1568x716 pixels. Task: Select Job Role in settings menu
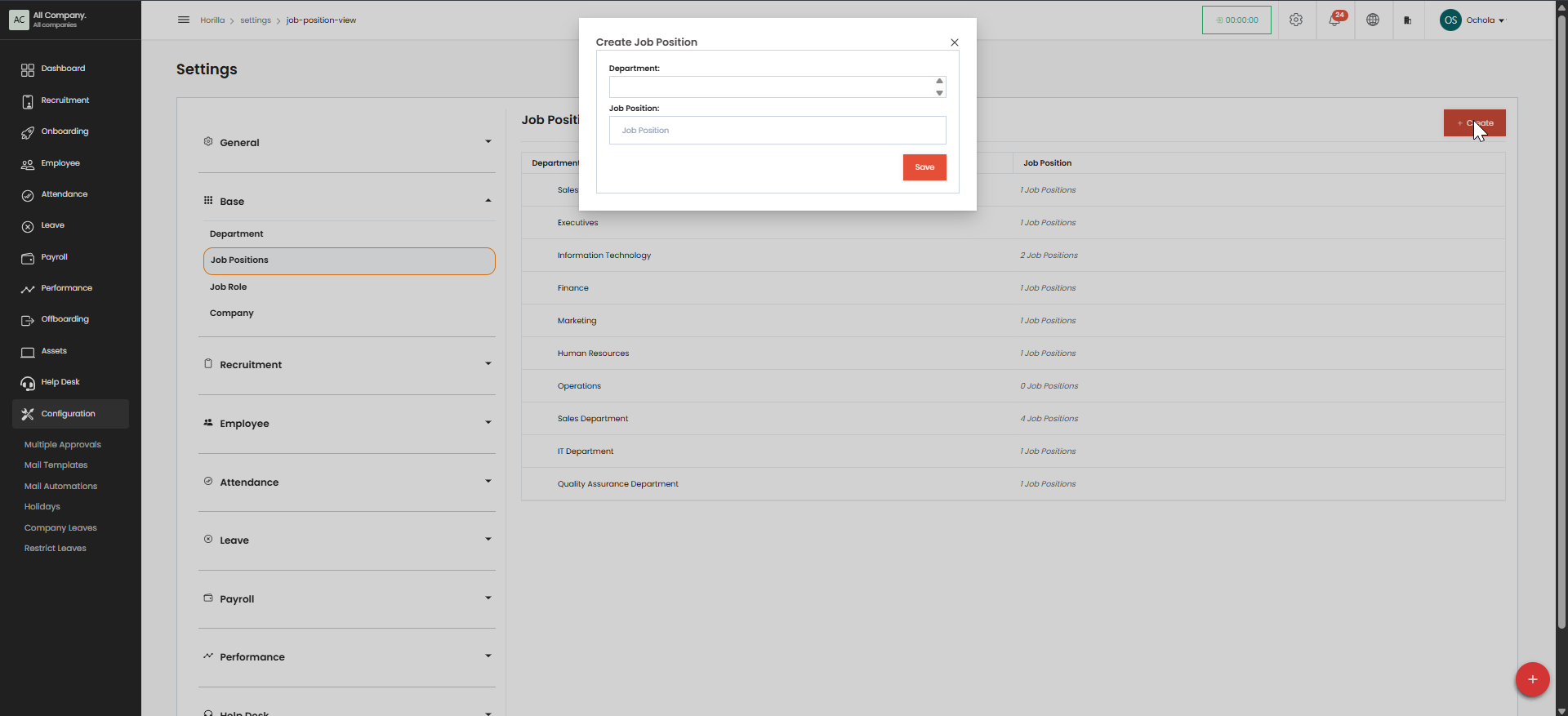click(229, 287)
